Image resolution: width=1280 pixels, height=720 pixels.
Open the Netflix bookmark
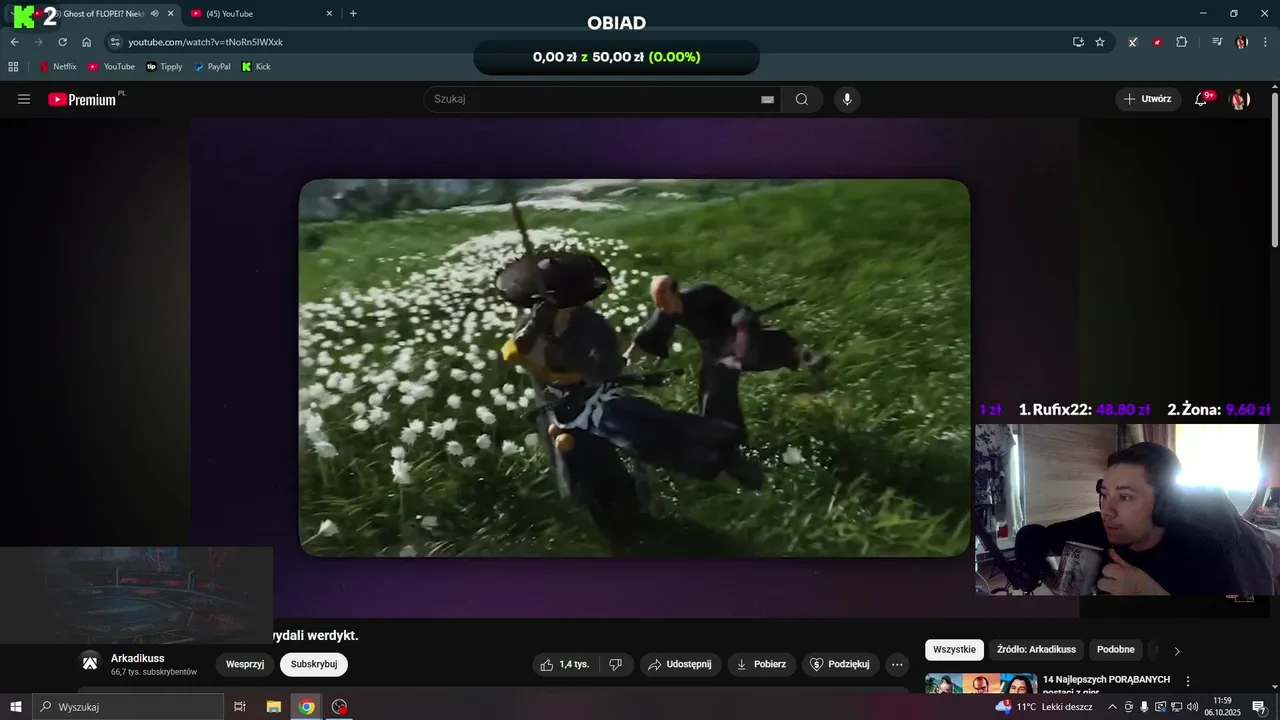pyautogui.click(x=58, y=67)
